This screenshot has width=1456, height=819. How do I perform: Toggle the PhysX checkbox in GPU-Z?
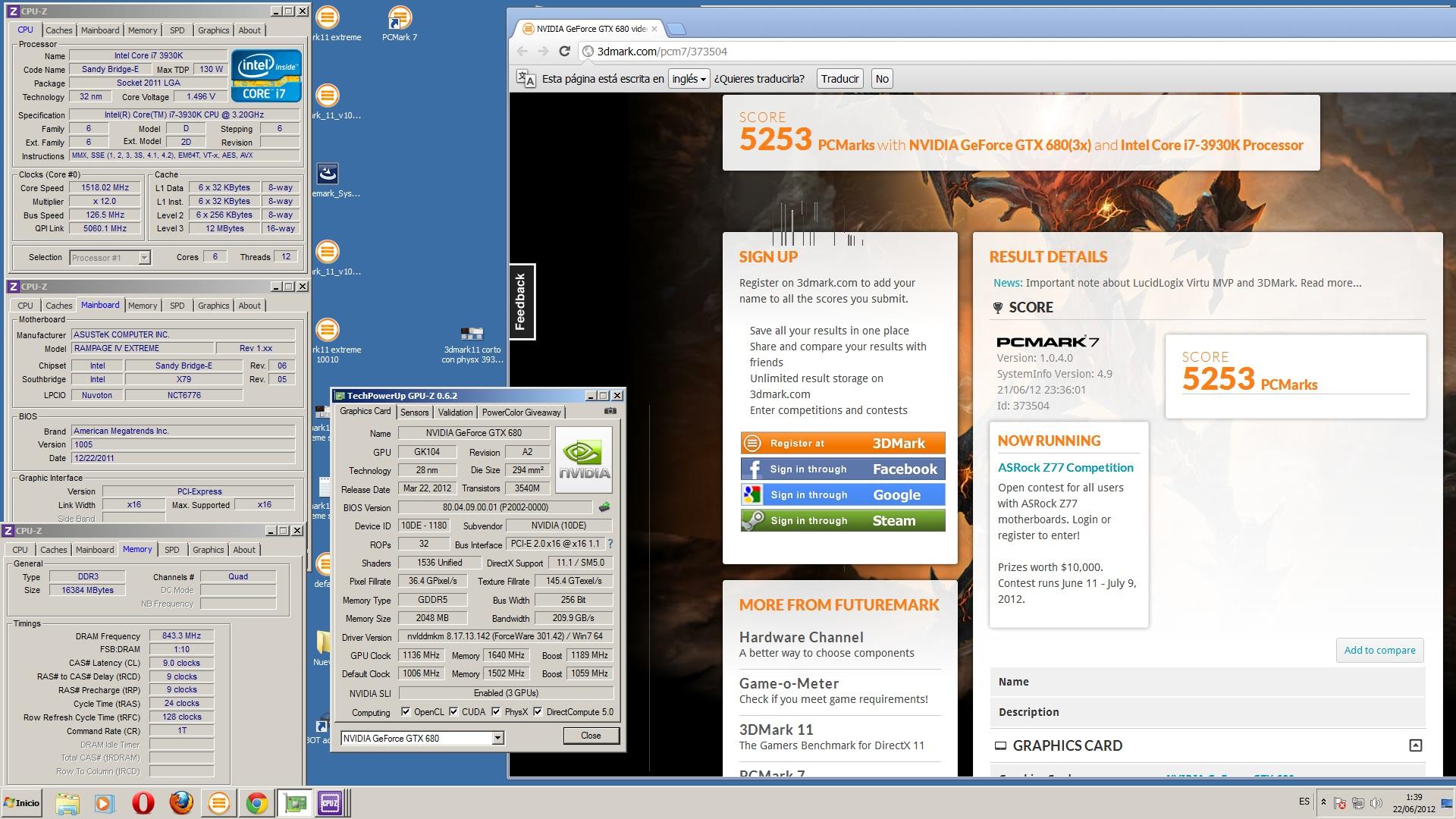pyautogui.click(x=496, y=711)
